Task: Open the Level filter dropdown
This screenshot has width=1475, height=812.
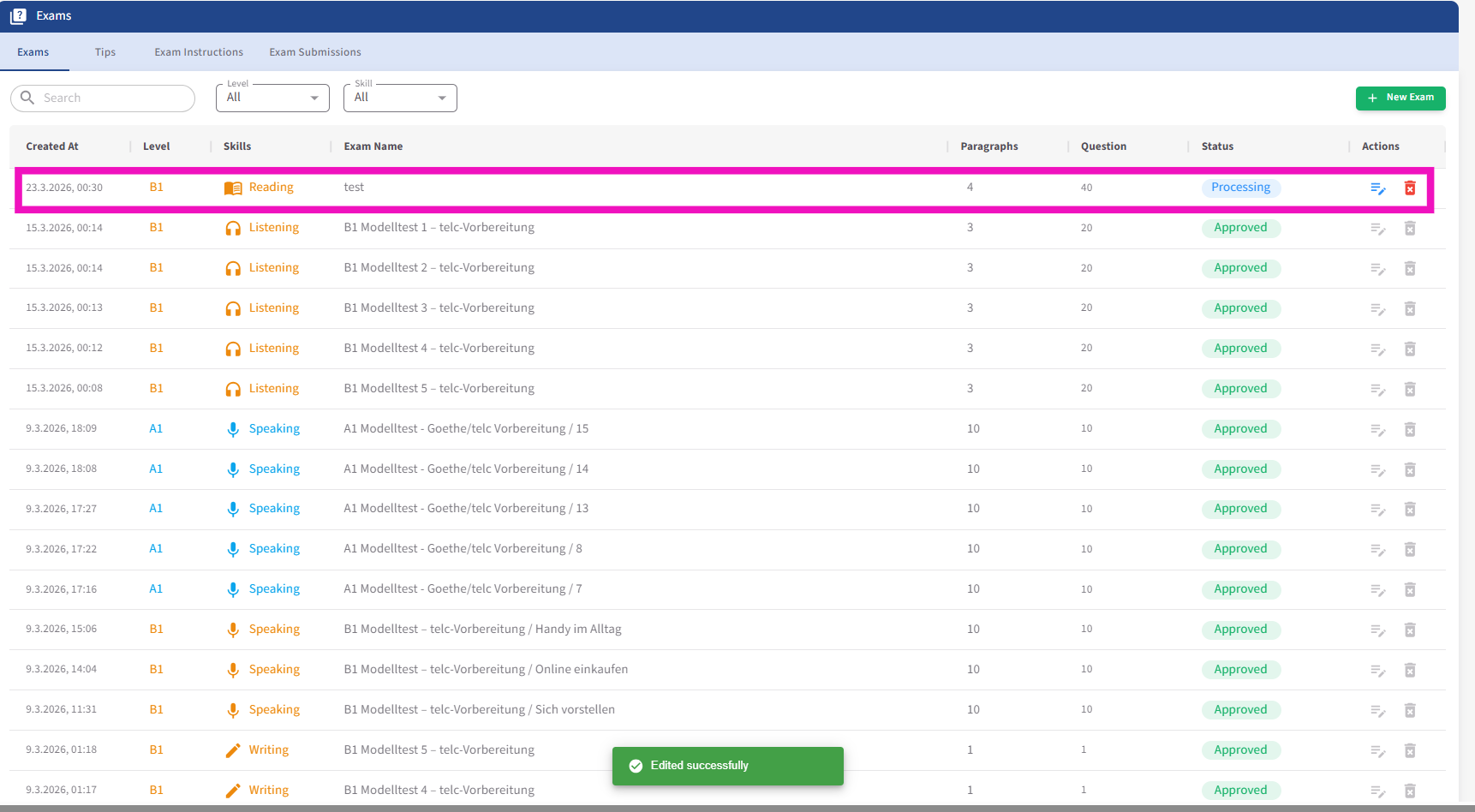Action: click(x=272, y=99)
